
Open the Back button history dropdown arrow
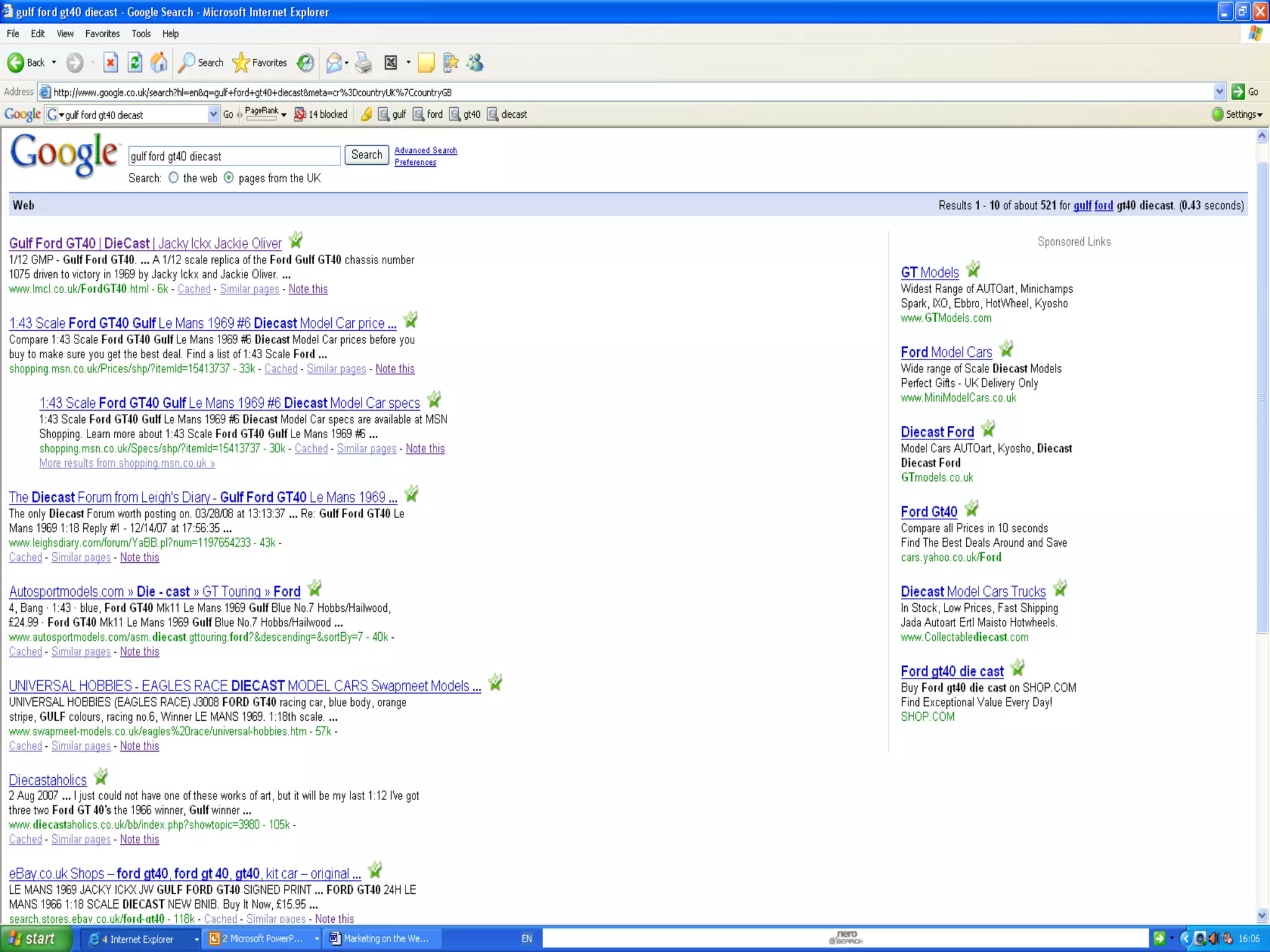point(54,63)
